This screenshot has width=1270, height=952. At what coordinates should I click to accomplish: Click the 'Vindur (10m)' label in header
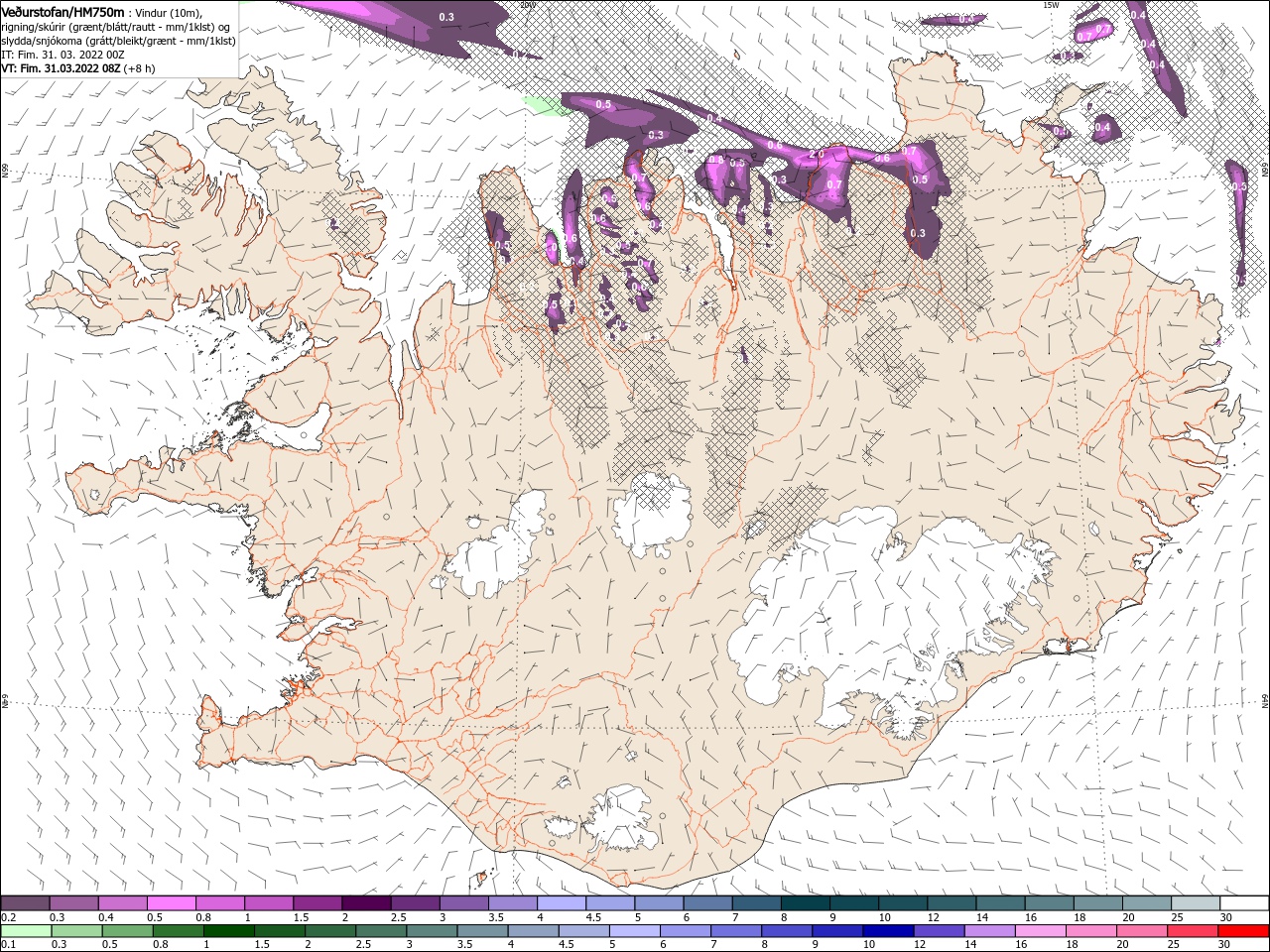[x=167, y=12]
